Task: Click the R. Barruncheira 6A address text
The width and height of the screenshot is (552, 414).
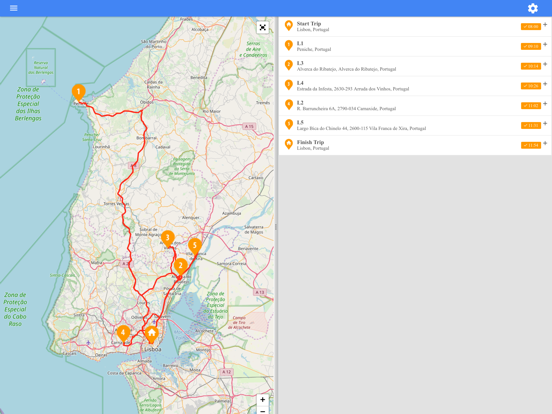Action: [x=346, y=108]
